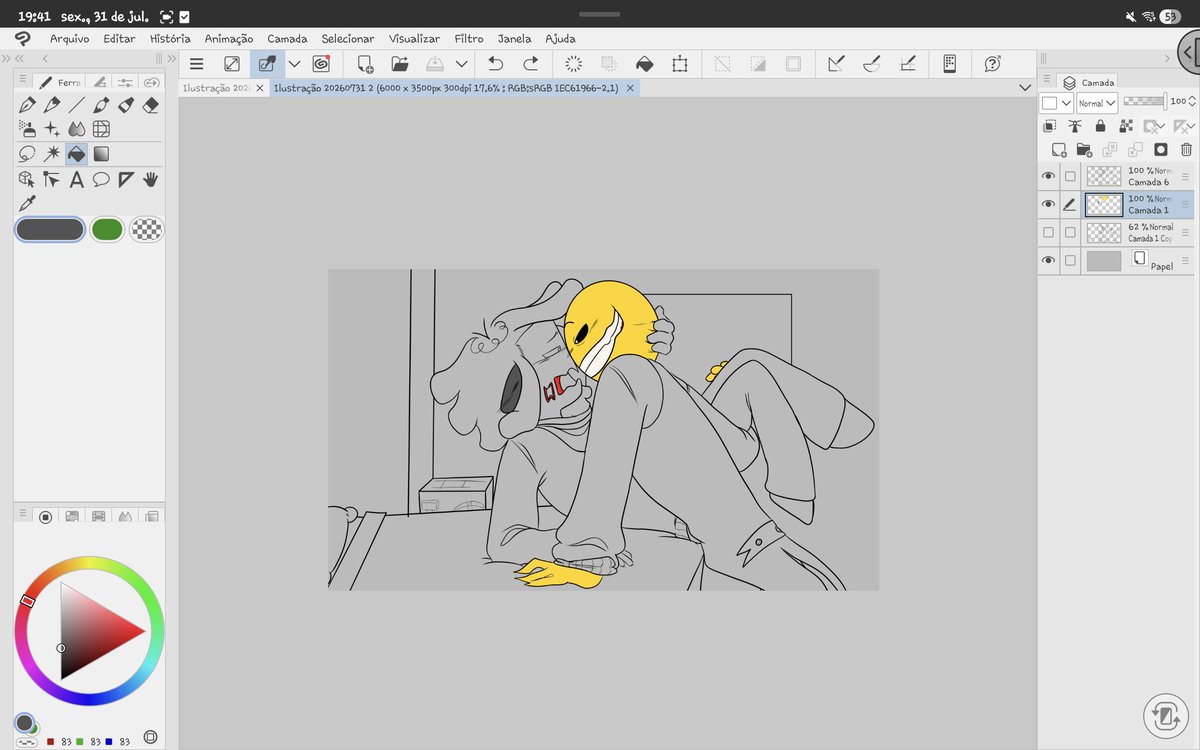Open the layer opacity stepper arrows

click(1192, 101)
